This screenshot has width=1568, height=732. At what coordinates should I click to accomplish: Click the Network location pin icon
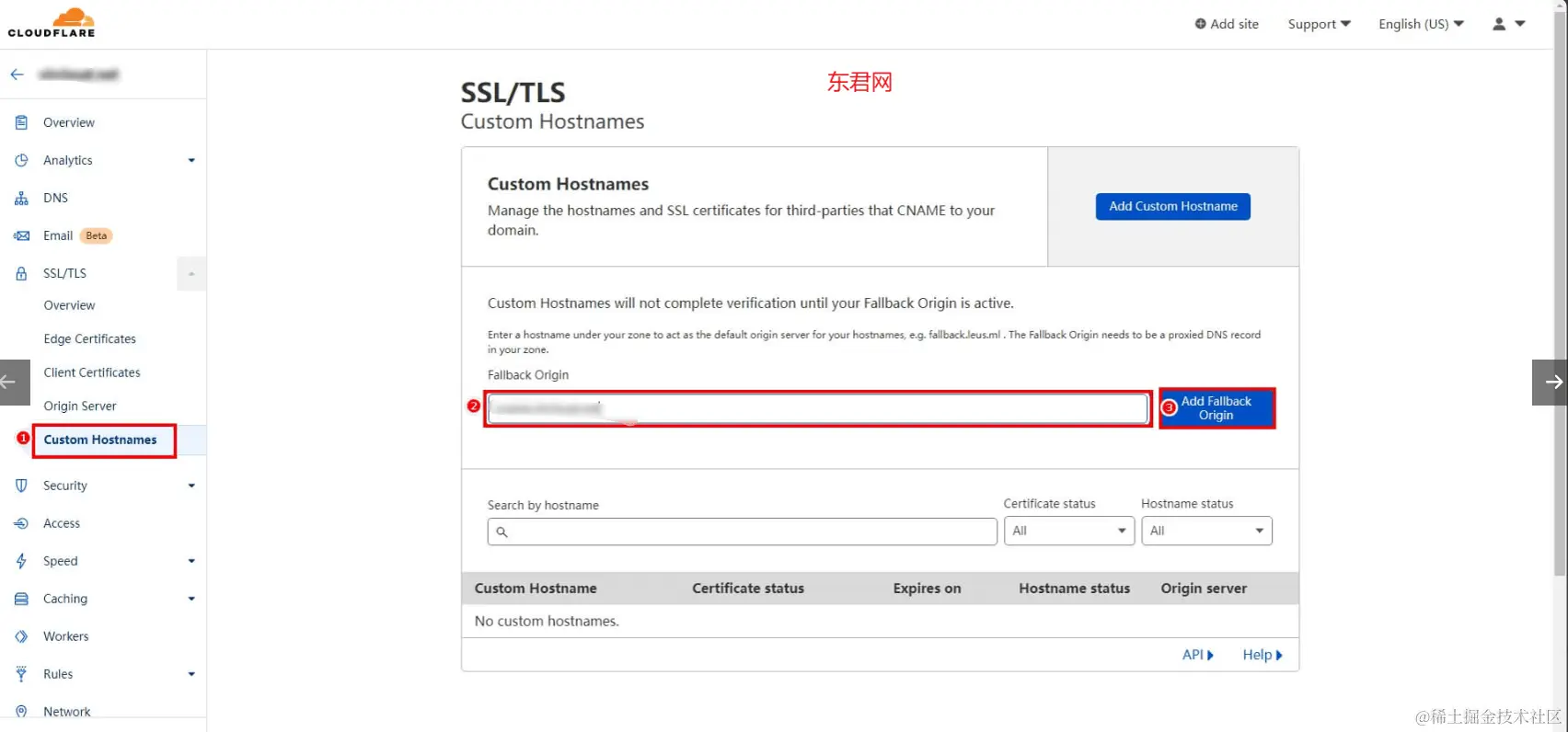point(21,712)
